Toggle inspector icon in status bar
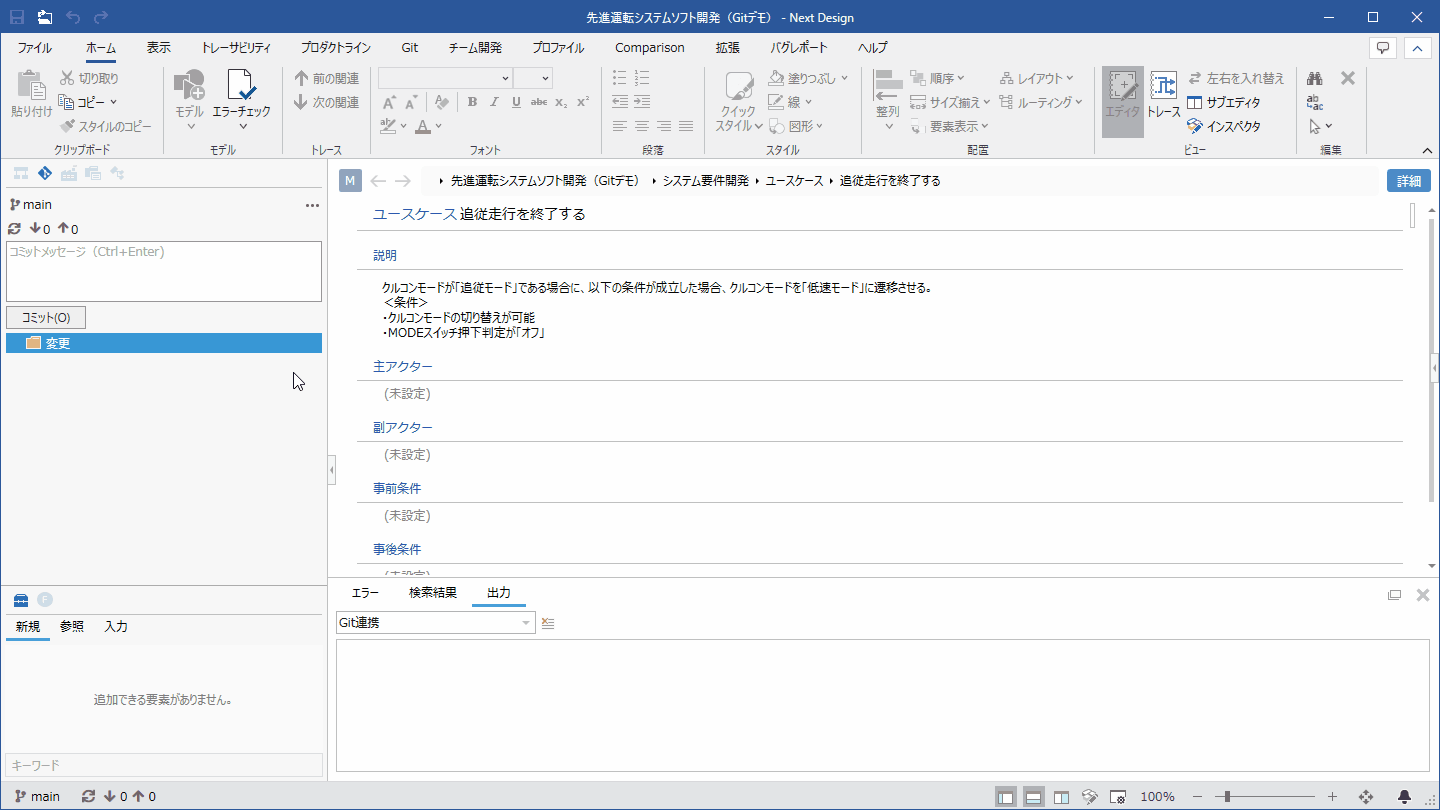The height and width of the screenshot is (810, 1440). pyautogui.click(x=1090, y=797)
